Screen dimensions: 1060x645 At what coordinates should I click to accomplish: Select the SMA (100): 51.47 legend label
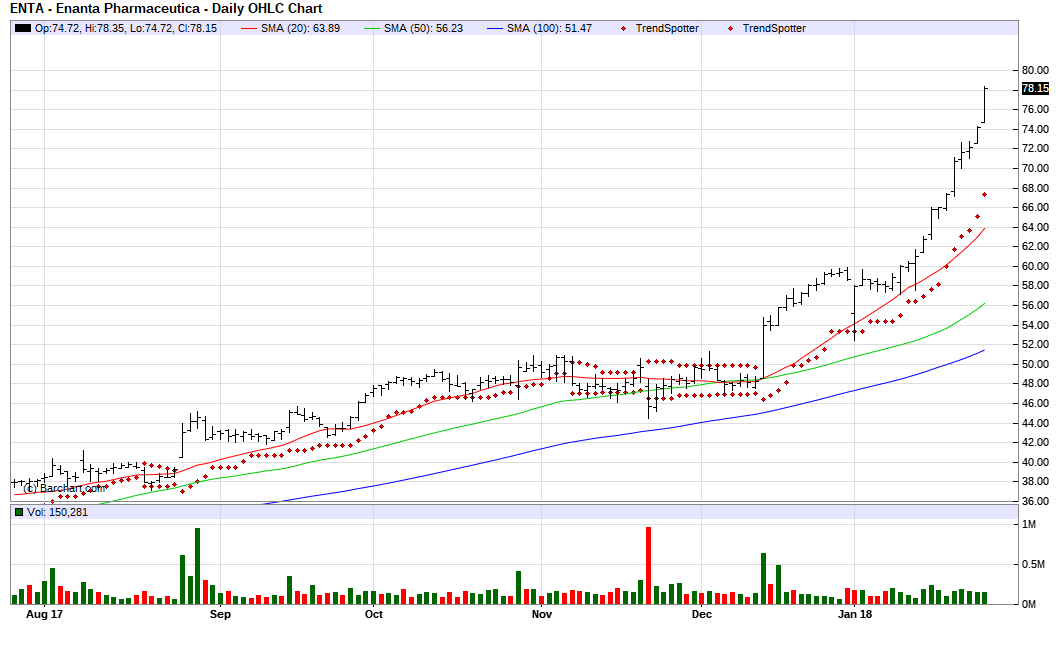tap(549, 28)
